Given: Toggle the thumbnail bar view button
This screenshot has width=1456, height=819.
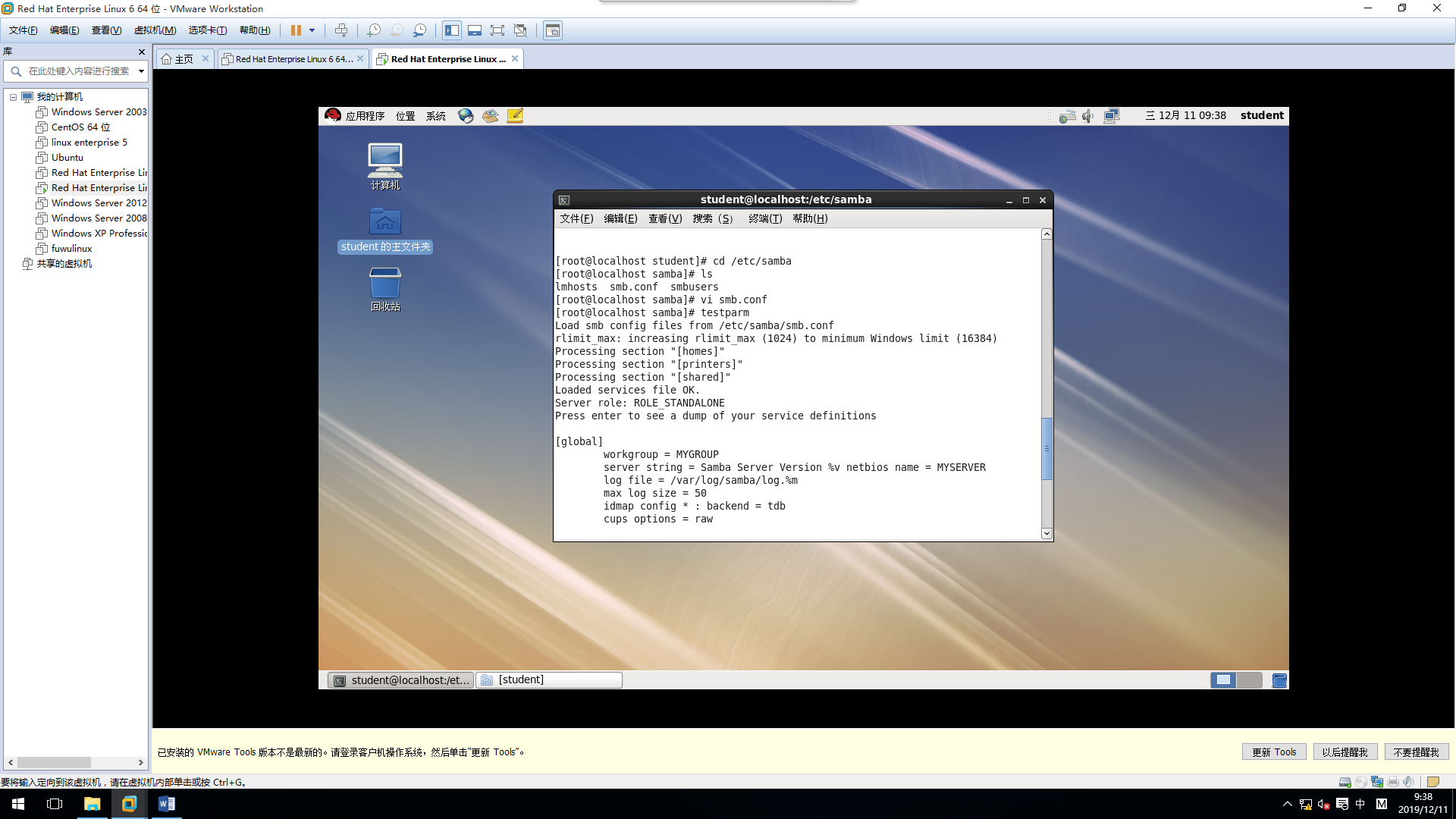Looking at the screenshot, I should pos(474,30).
